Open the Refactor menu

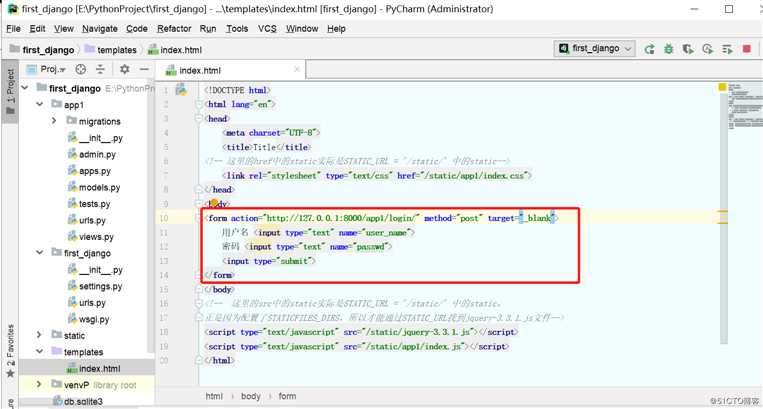(x=174, y=29)
